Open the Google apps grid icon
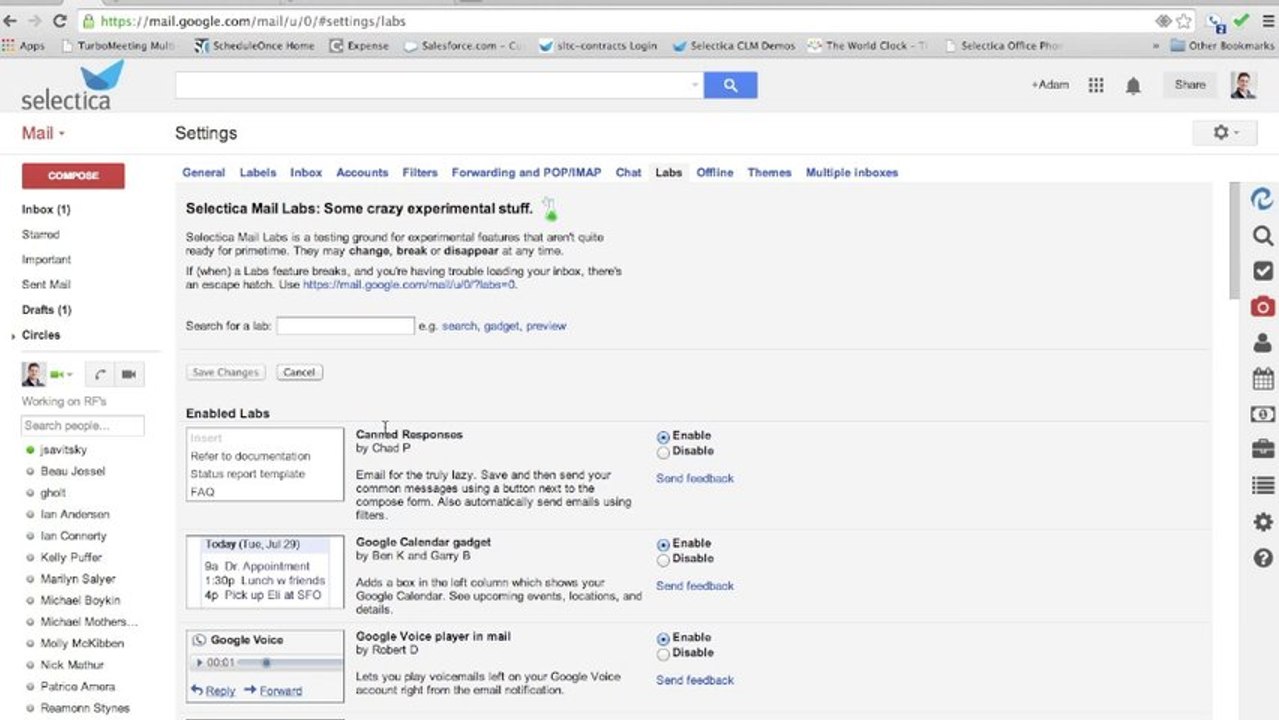Viewport: 1279px width, 720px height. 1096,86
